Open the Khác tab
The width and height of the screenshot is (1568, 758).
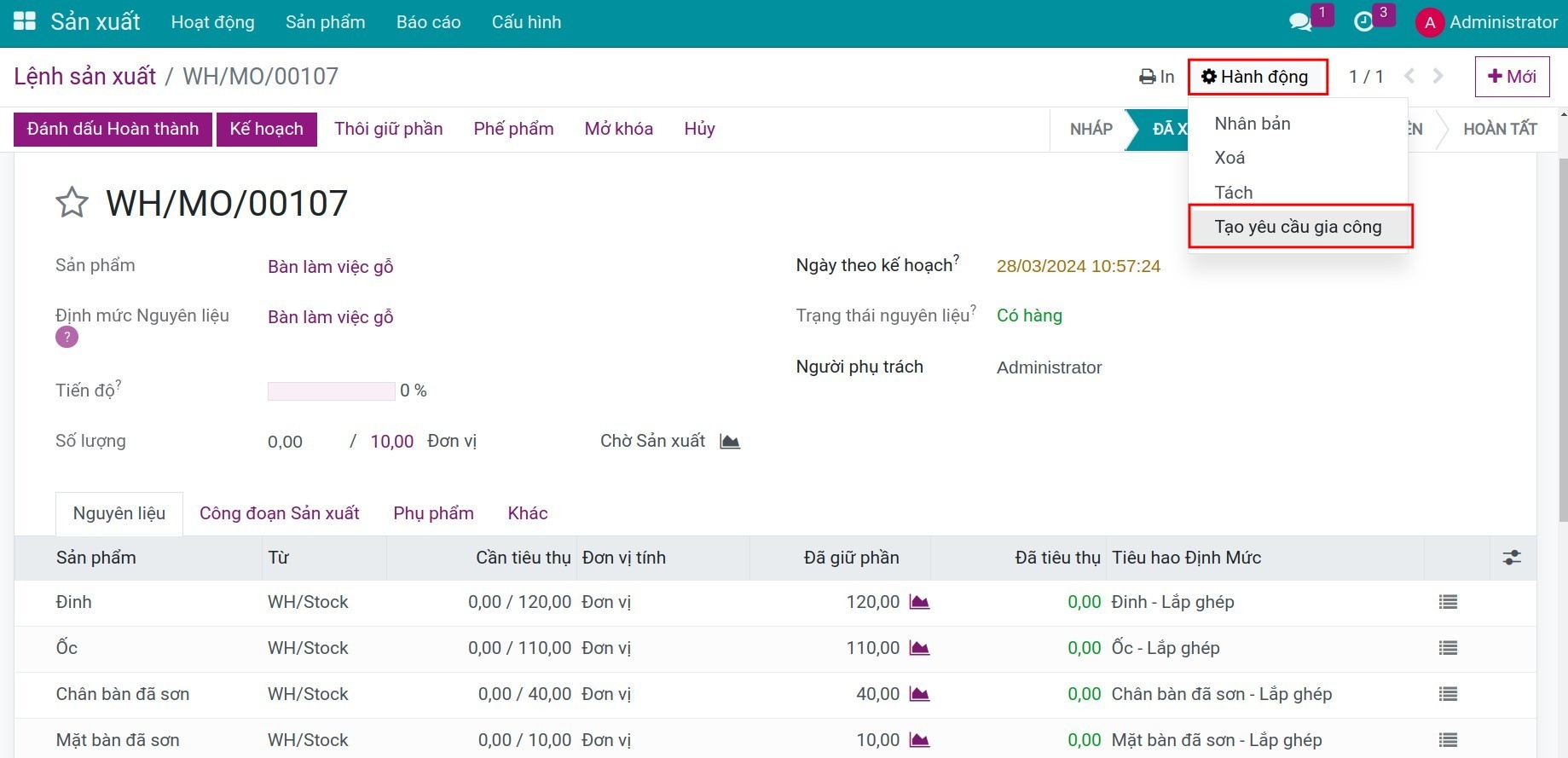(528, 513)
